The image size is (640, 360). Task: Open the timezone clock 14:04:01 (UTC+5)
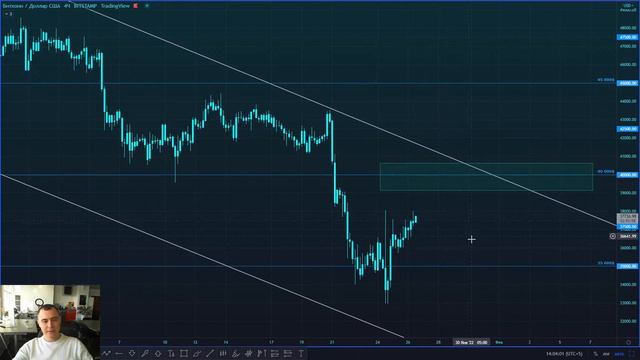point(564,354)
